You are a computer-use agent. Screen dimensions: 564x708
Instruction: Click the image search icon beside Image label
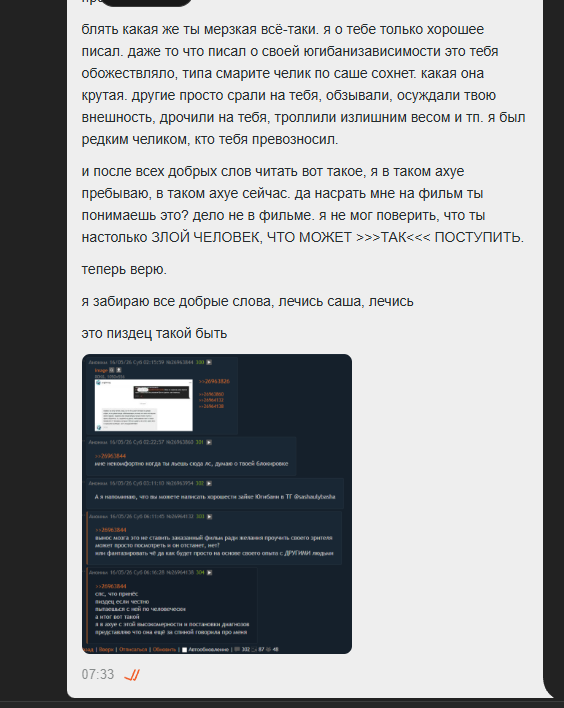coord(112,370)
